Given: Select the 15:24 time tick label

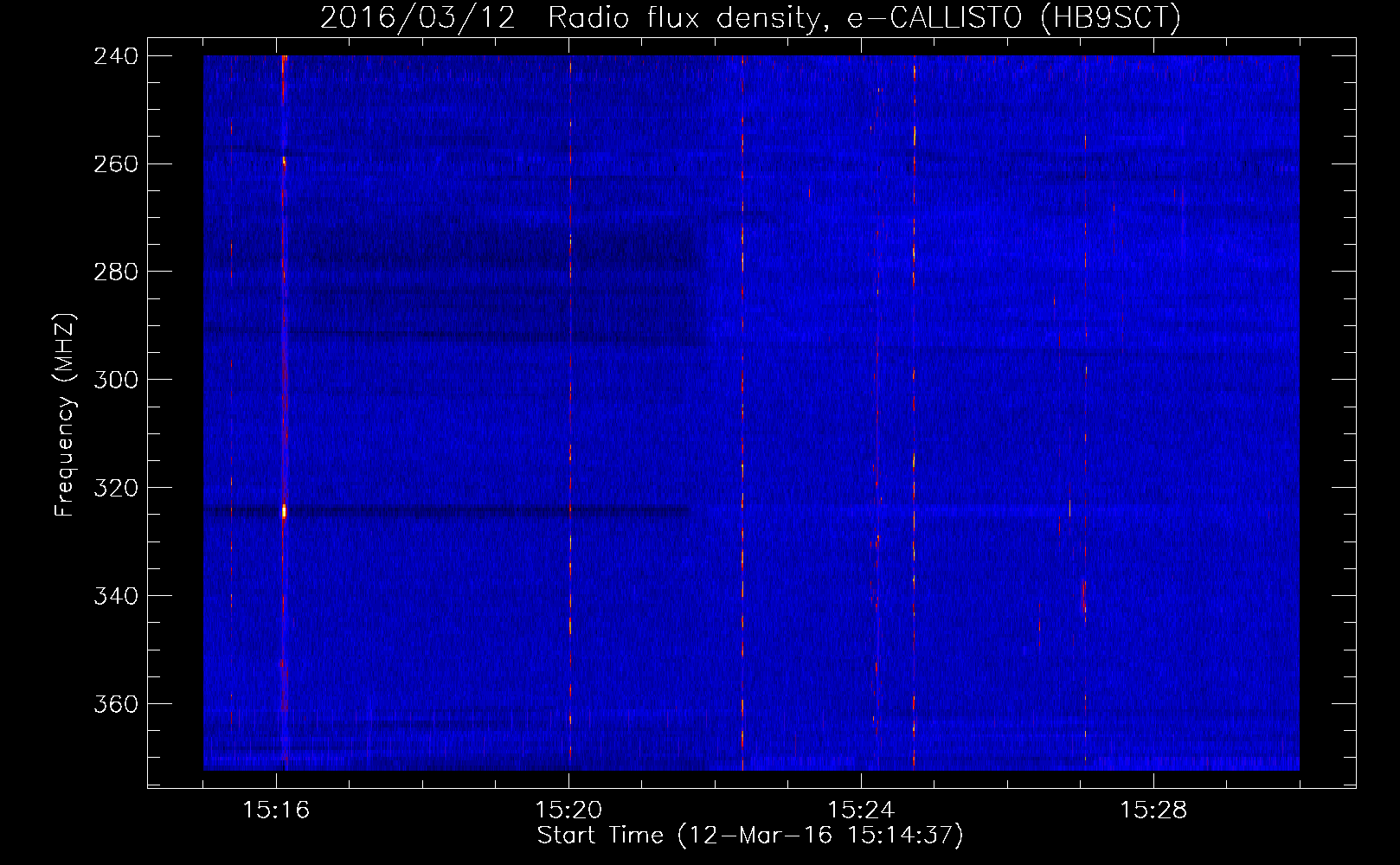Looking at the screenshot, I should click(x=861, y=811).
